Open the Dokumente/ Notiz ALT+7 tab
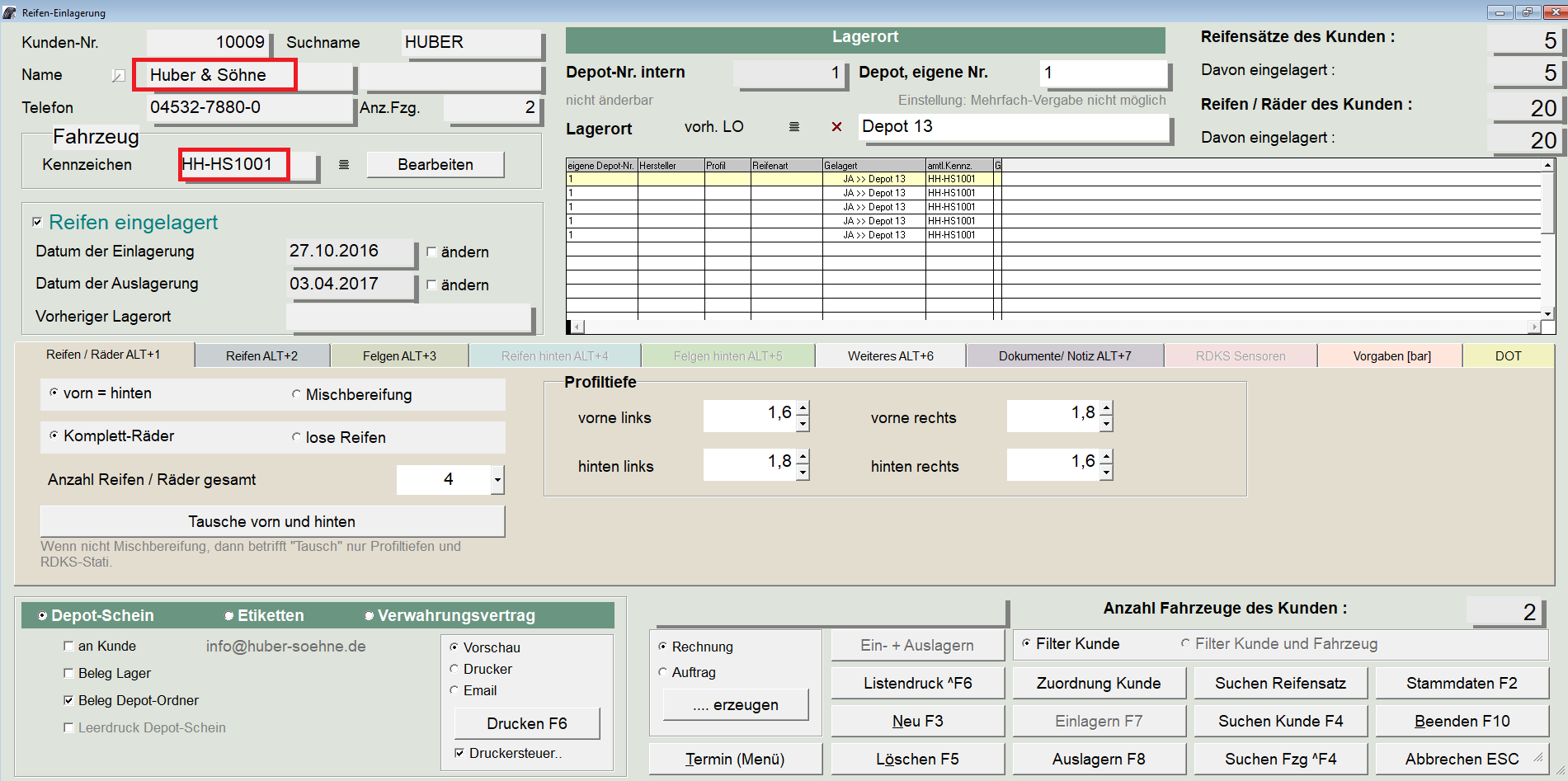The width and height of the screenshot is (1568, 781). tap(1065, 356)
